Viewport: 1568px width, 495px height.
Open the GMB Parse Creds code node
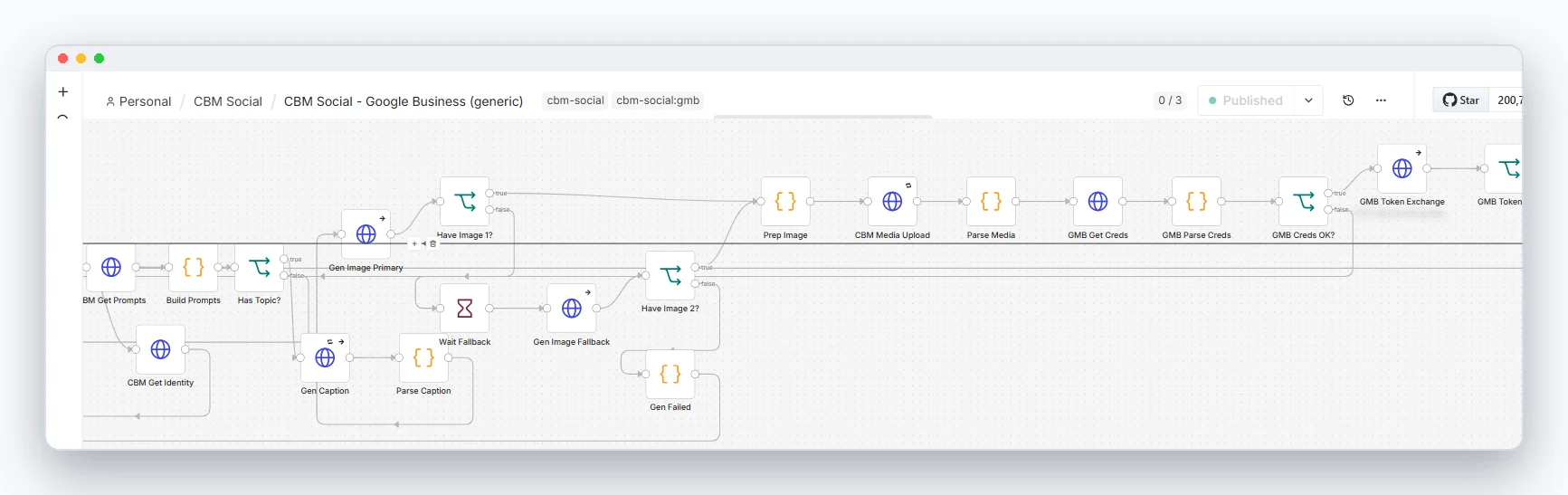pyautogui.click(x=1196, y=202)
